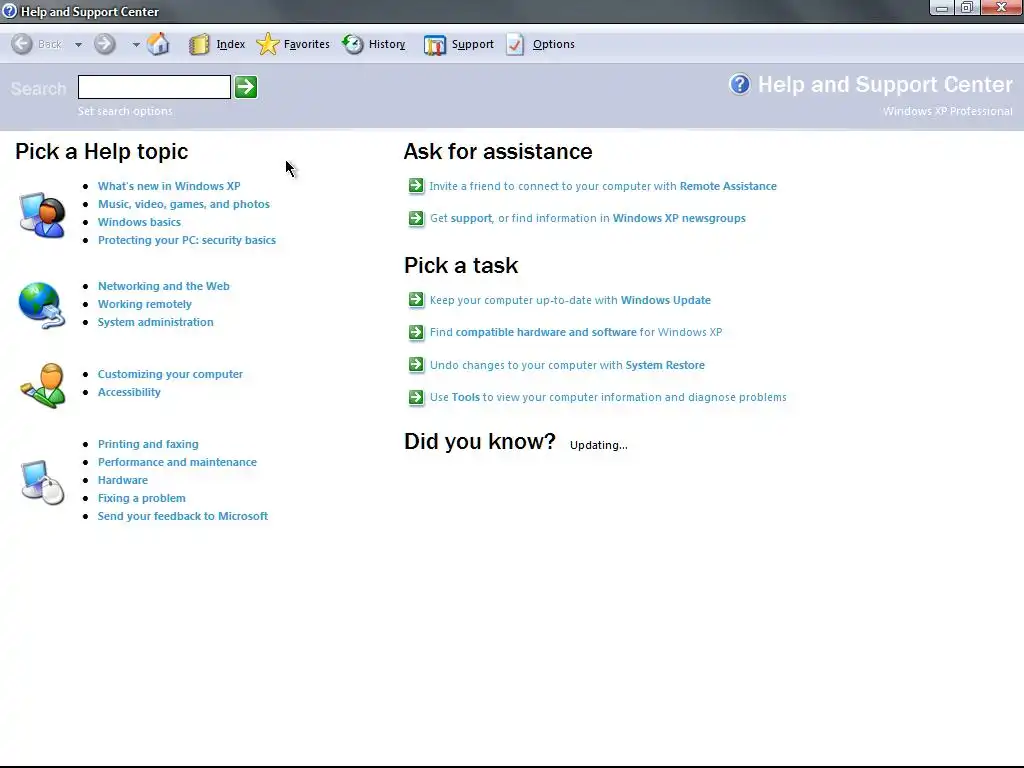Click the person with paintbrush icon

click(42, 385)
